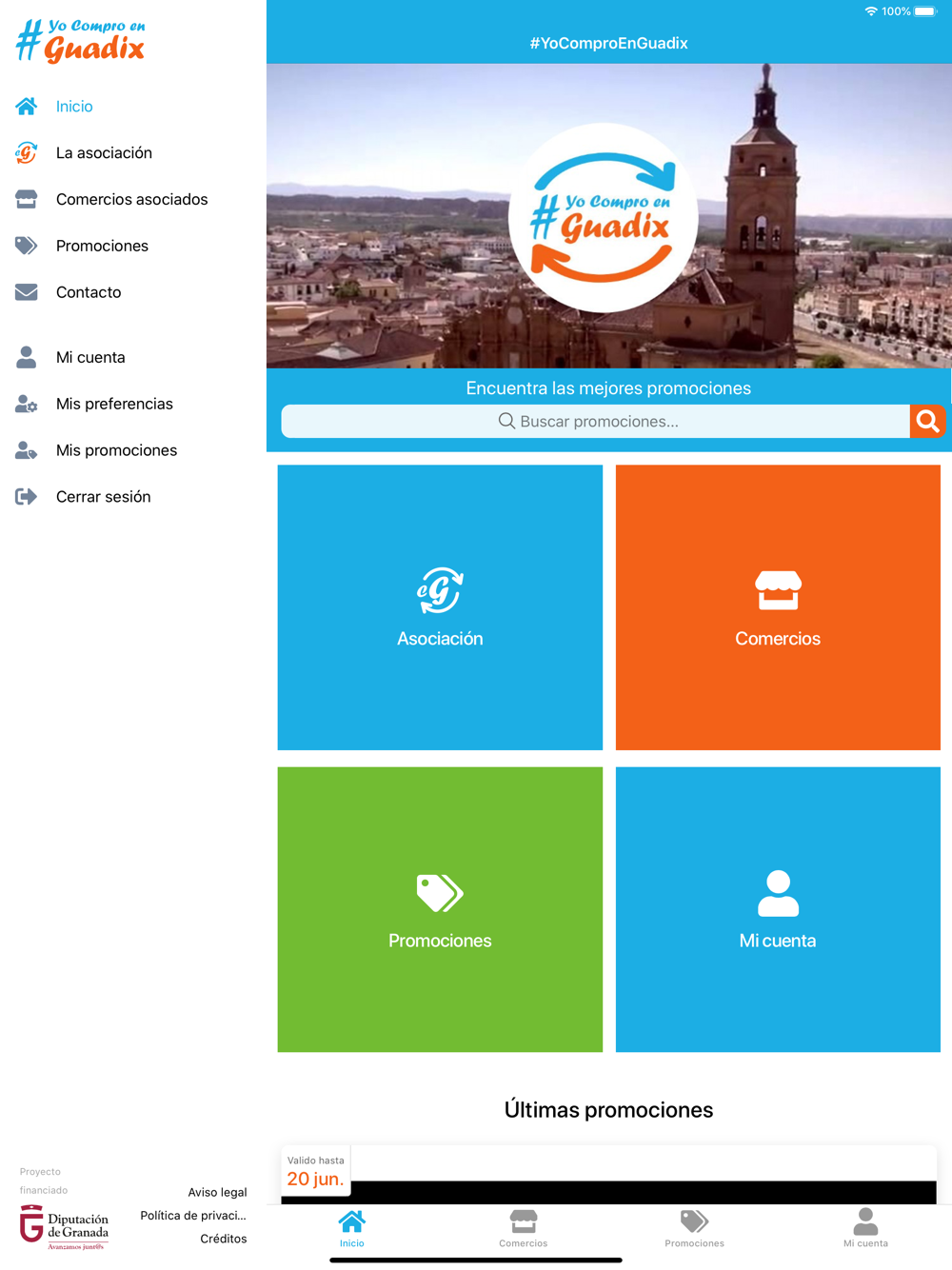Tap the WiFi status icon
Image resolution: width=952 pixels, height=1270 pixels.
871,11
